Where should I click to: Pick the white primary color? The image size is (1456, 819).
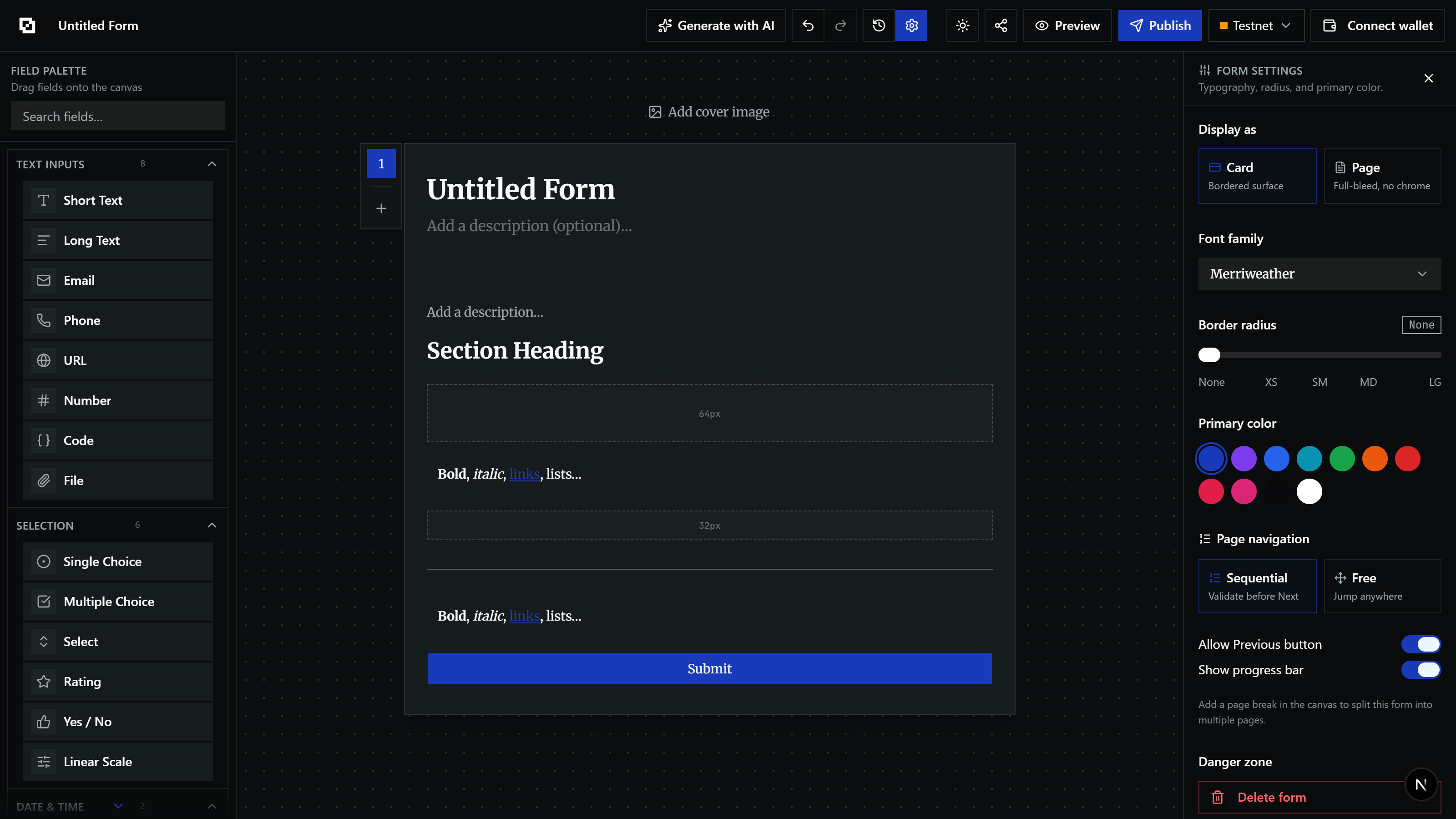click(1309, 491)
